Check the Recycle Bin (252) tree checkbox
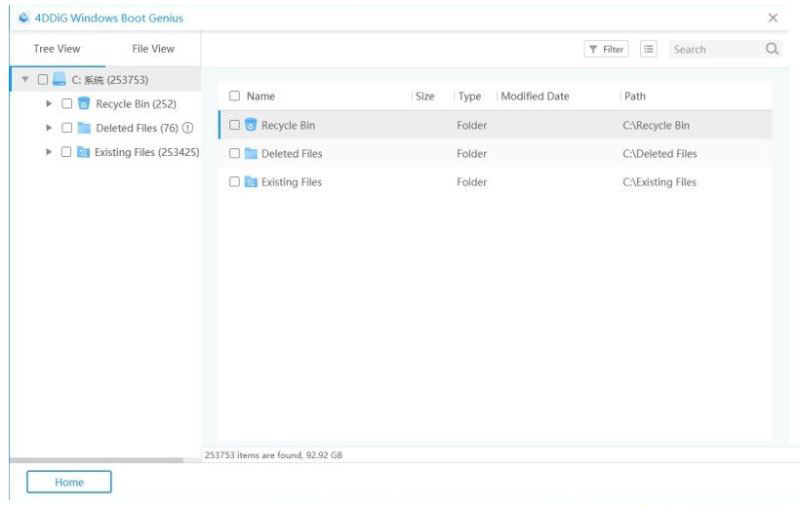800x508 pixels. click(x=67, y=104)
